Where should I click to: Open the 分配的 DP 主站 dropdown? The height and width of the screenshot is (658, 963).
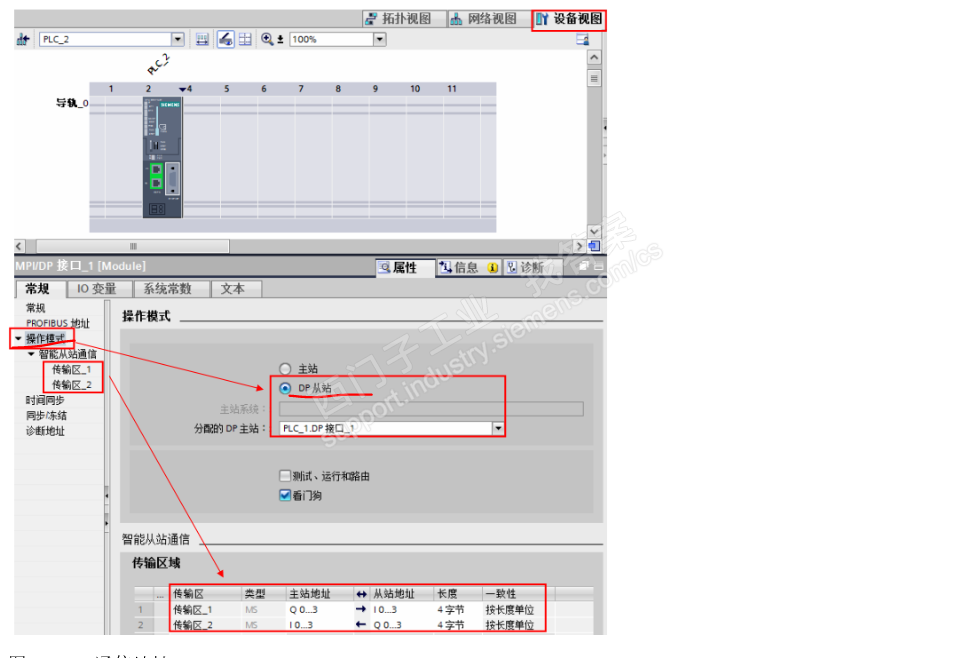[497, 428]
